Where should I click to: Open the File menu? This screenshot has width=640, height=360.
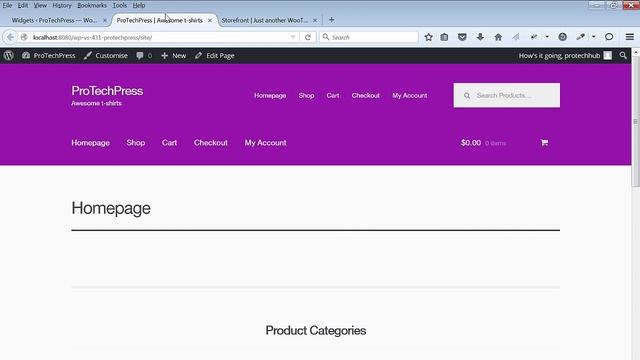click(x=7, y=5)
